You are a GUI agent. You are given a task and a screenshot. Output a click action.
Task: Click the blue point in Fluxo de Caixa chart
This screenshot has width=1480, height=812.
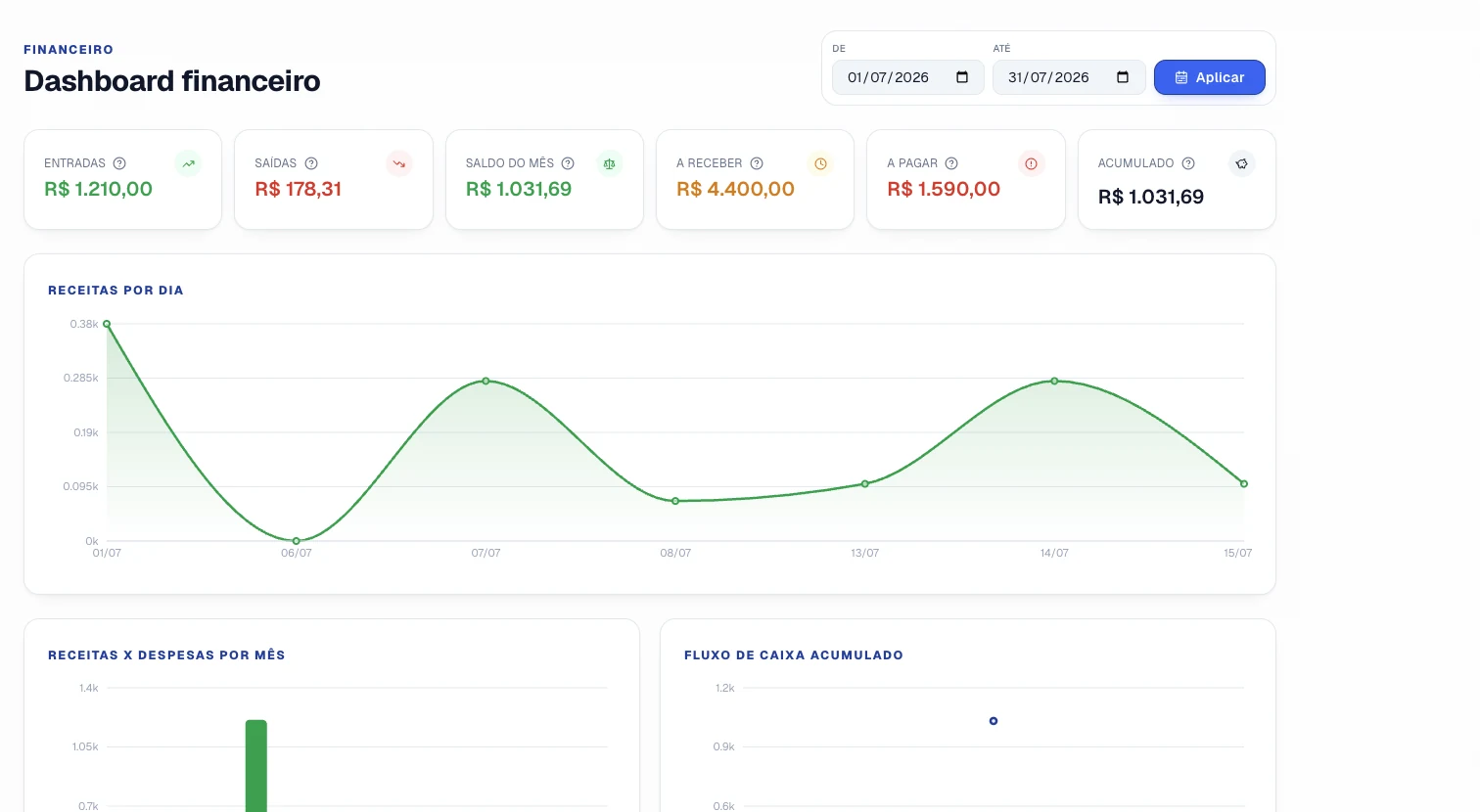(994, 721)
